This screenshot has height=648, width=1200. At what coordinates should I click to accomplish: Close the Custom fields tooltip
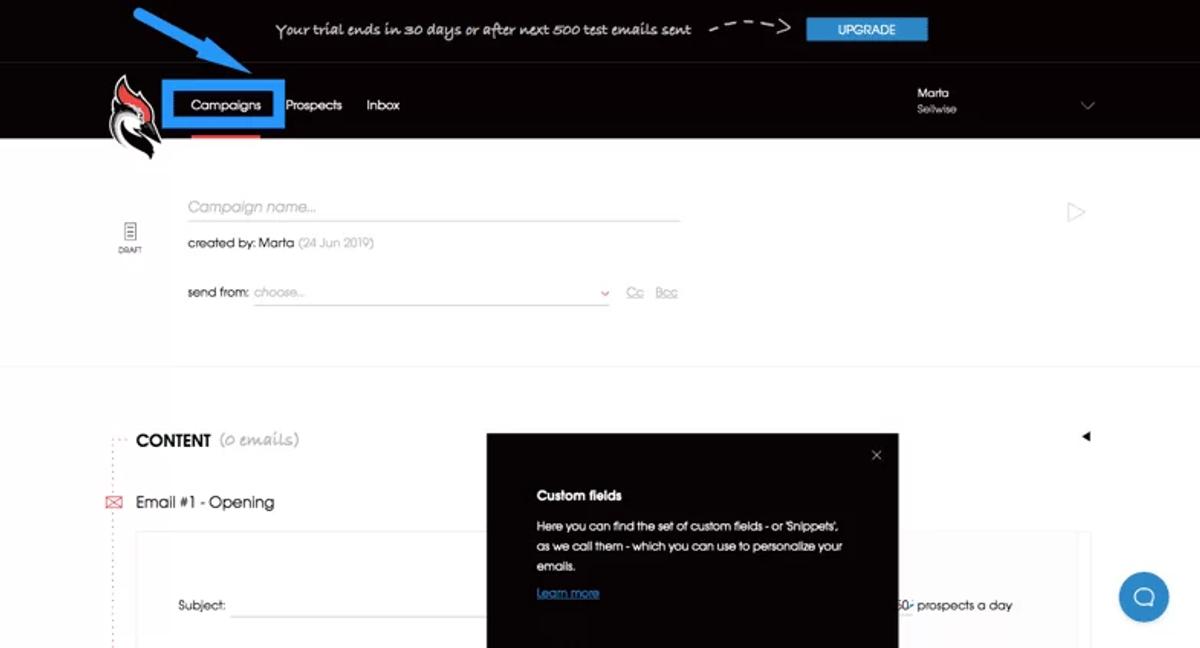click(877, 455)
